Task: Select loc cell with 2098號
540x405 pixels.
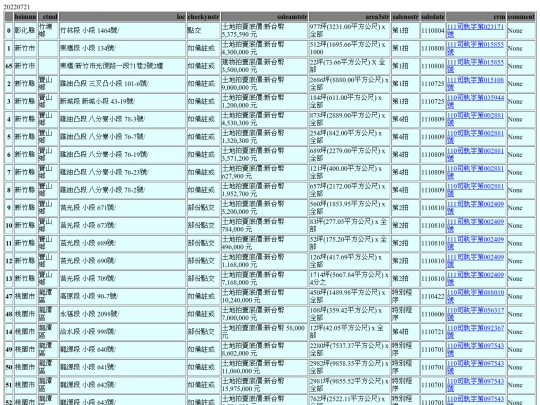Action: pos(122,314)
